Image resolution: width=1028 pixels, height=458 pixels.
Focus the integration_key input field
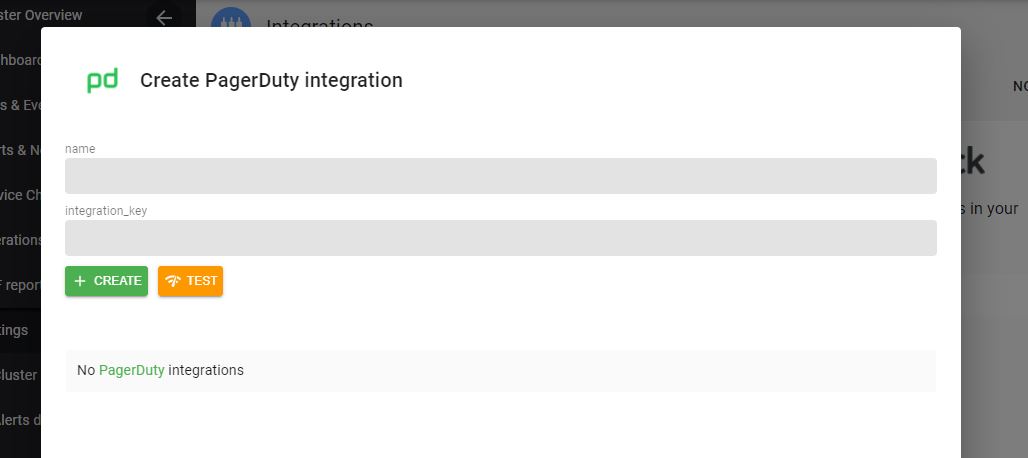pyautogui.click(x=500, y=238)
